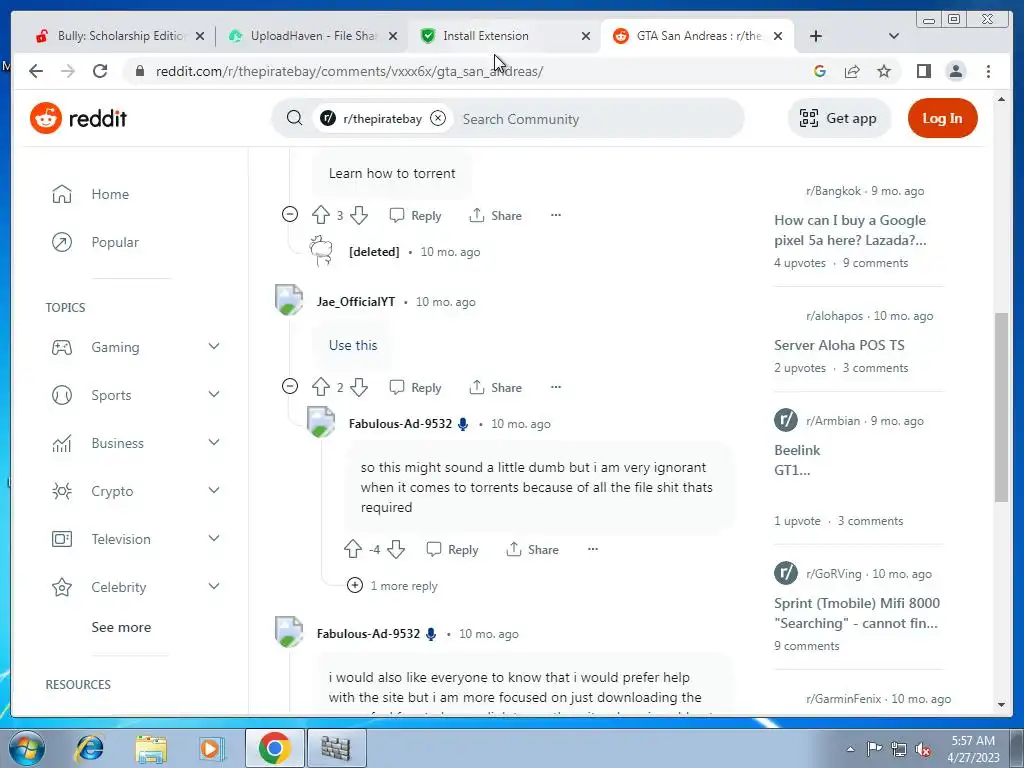Open Chrome three-dot menu

[988, 71]
